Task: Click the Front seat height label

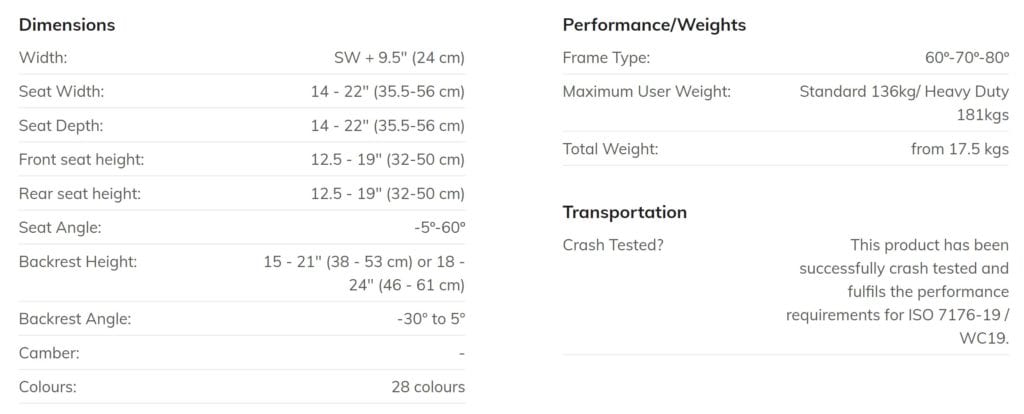Action: tap(81, 160)
